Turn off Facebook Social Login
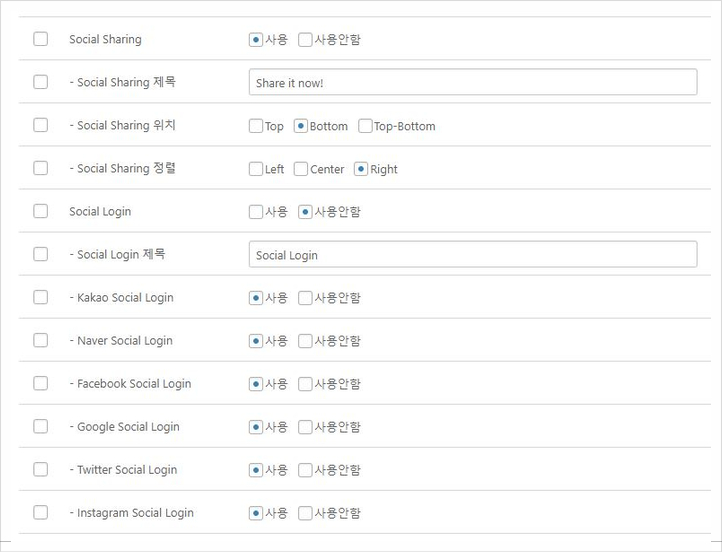The height and width of the screenshot is (552, 722). tap(305, 384)
